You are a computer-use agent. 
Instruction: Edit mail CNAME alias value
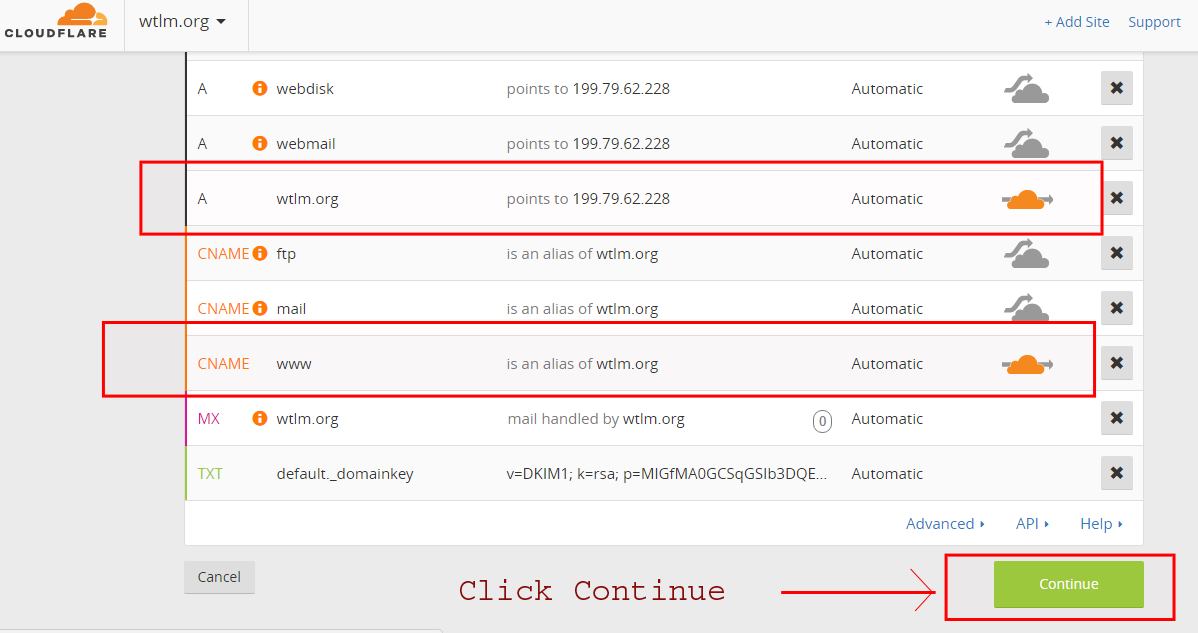581,308
